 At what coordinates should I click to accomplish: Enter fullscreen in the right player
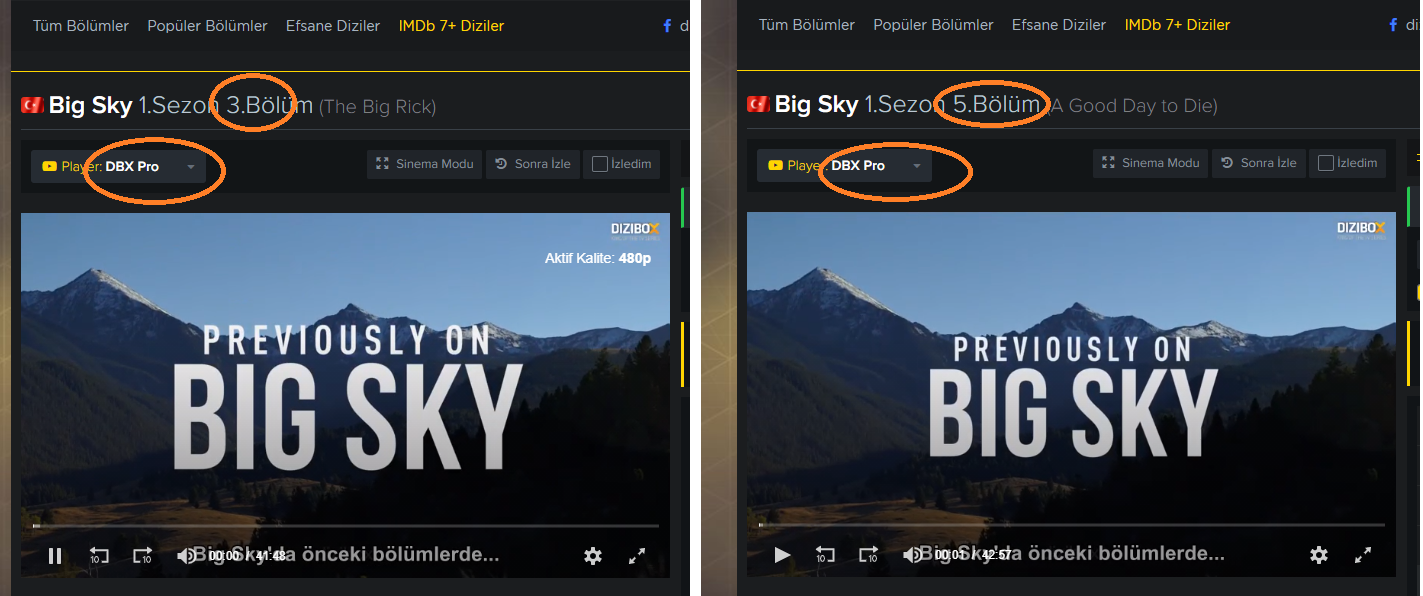[x=1362, y=555]
